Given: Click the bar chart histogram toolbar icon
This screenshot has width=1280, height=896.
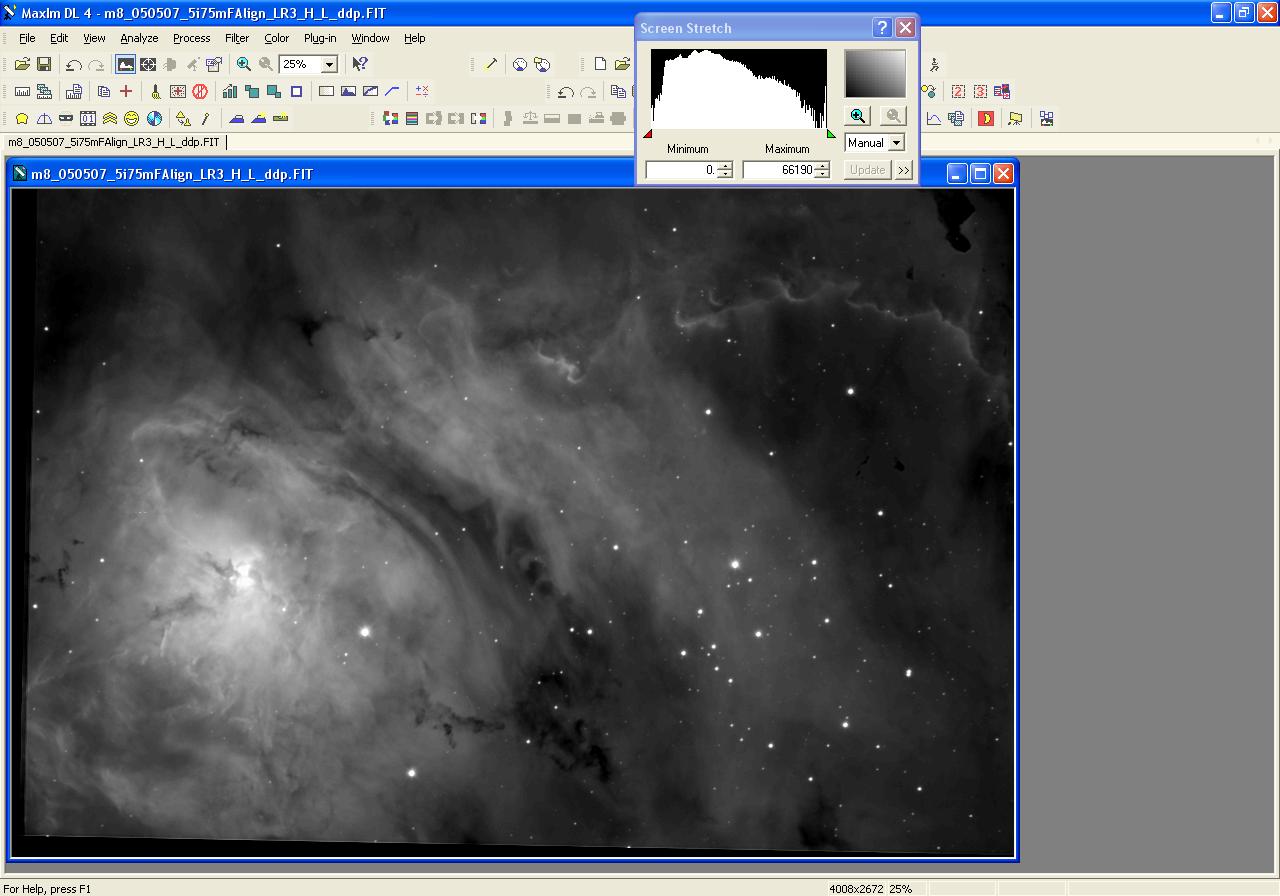Looking at the screenshot, I should [230, 91].
